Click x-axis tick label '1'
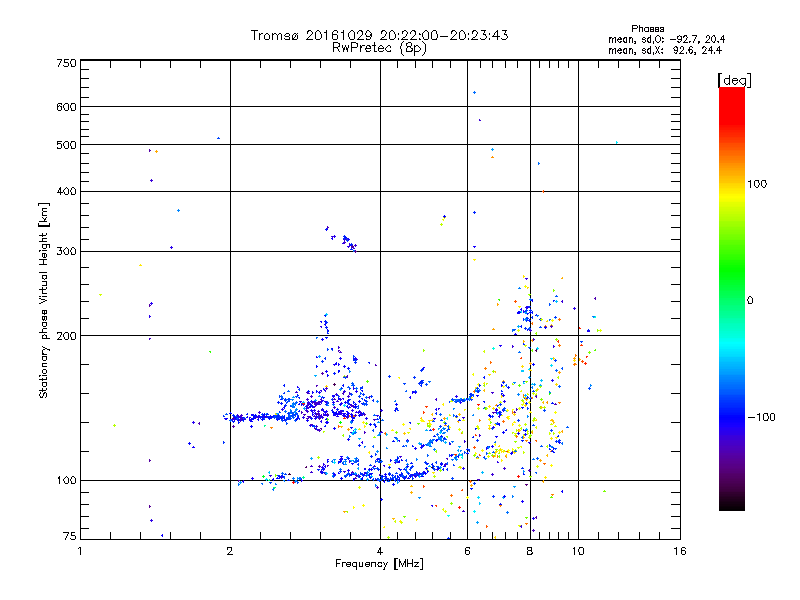Screen dimensions: 800x600 (80, 551)
